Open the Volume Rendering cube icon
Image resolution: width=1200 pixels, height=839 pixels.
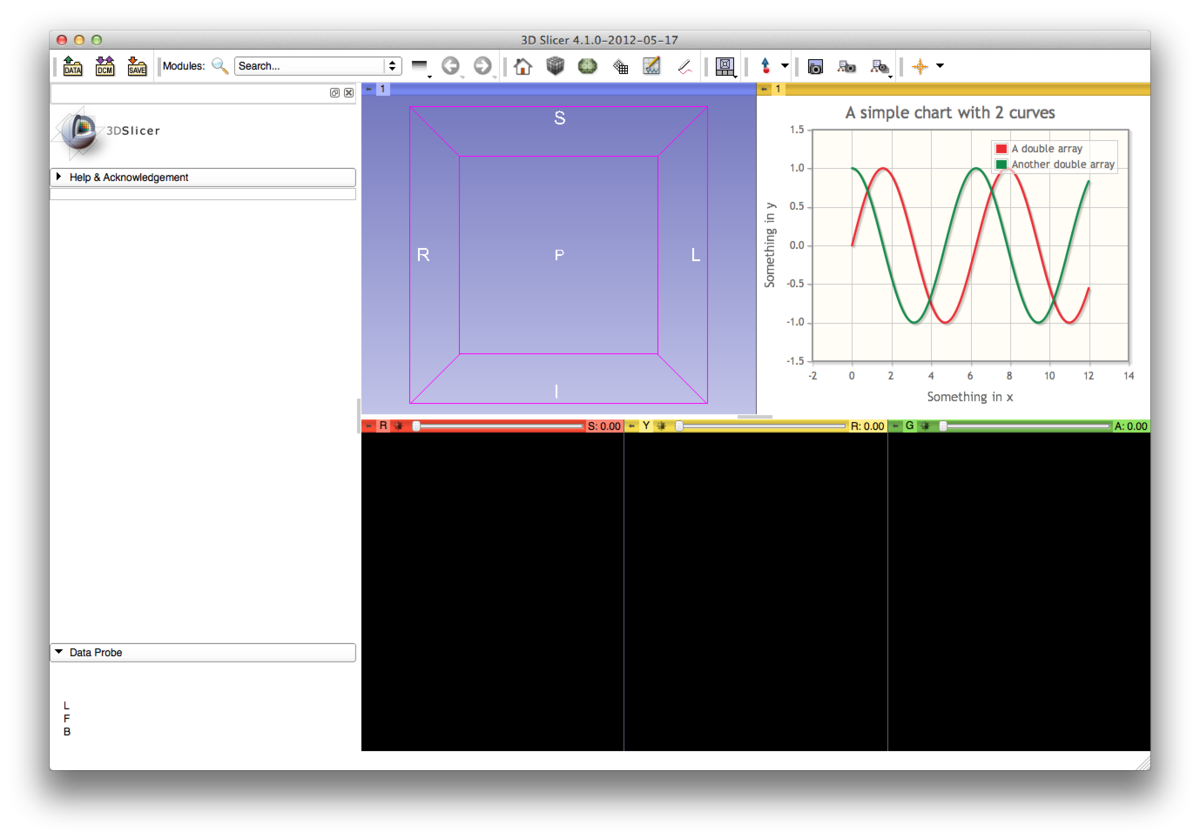tap(555, 67)
